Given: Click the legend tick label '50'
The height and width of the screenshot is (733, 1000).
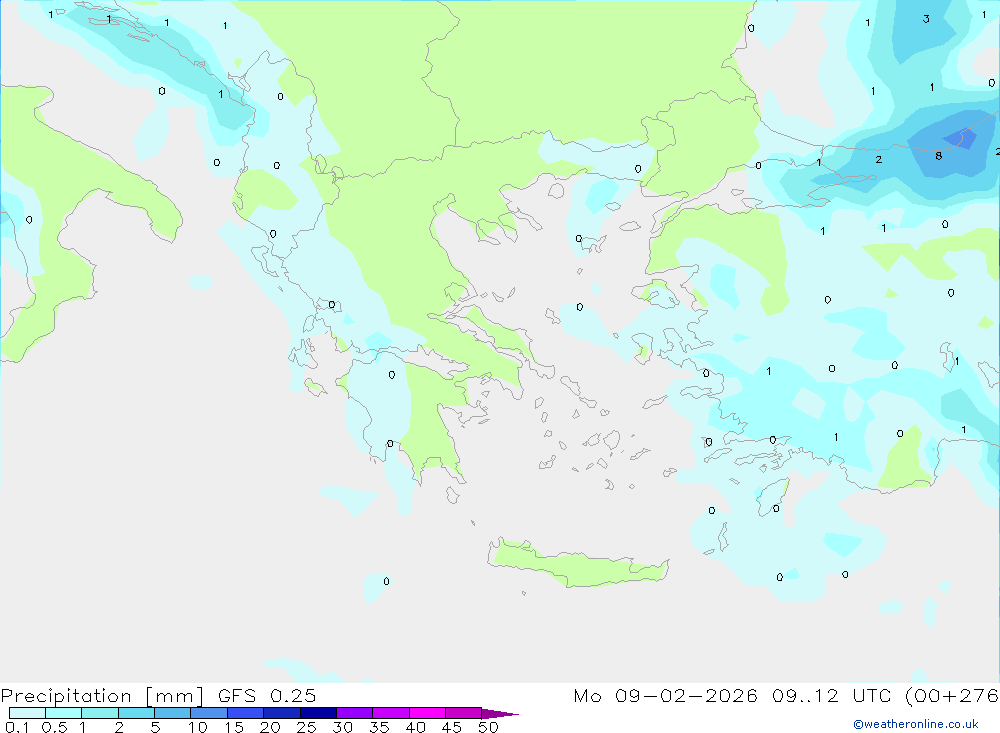Looking at the screenshot, I should [x=488, y=727].
